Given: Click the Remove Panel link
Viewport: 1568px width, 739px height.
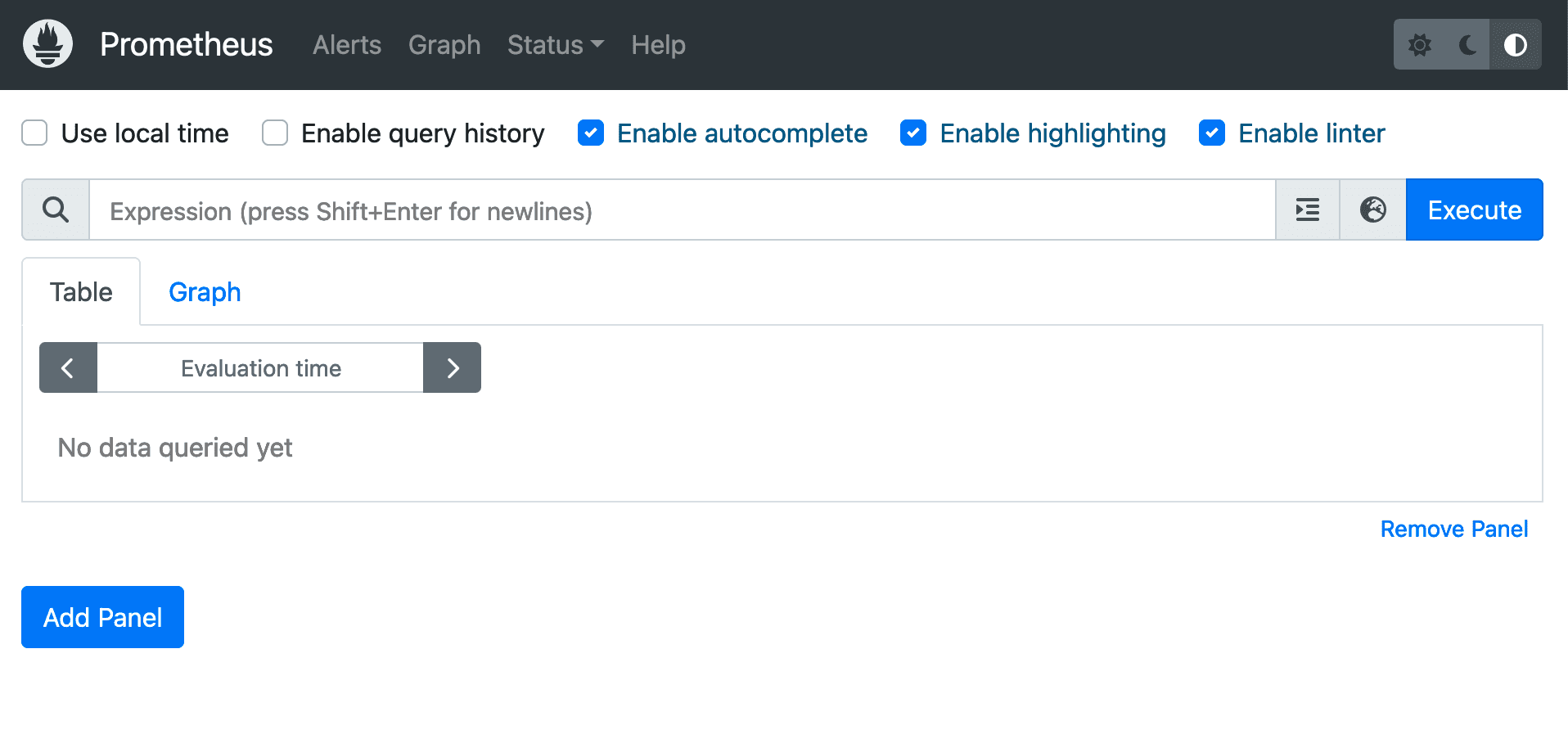Looking at the screenshot, I should tap(1453, 529).
